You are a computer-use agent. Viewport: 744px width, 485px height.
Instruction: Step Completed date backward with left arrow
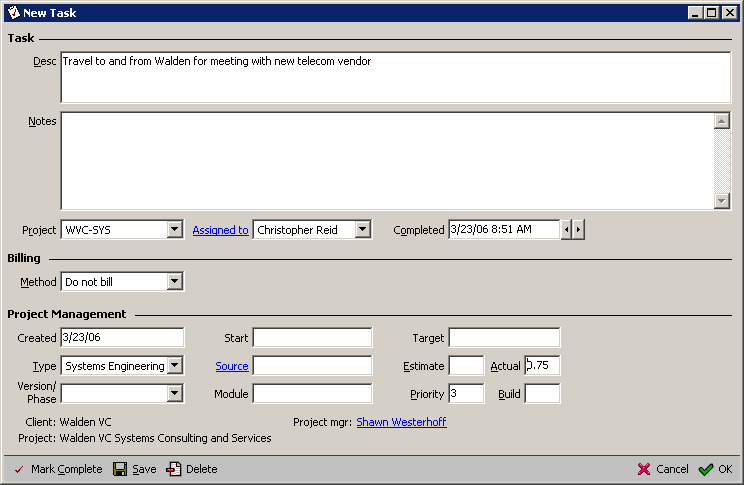coord(566,230)
